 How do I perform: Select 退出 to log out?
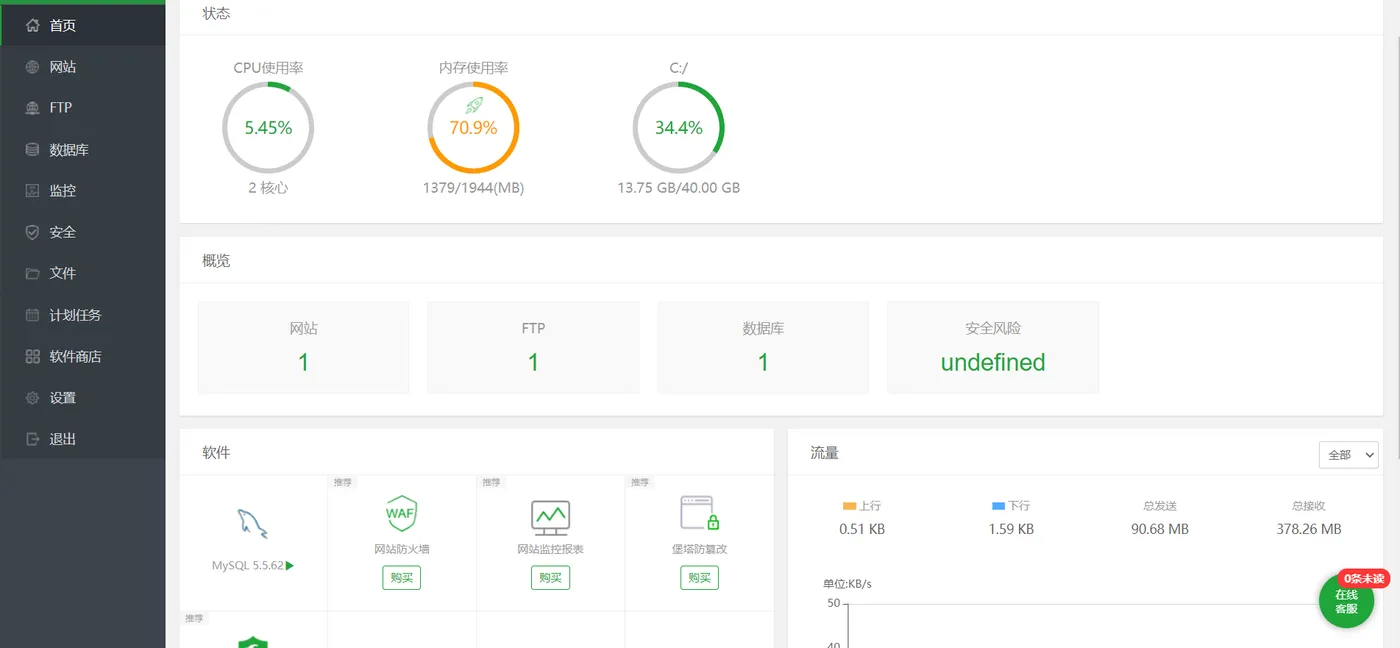tap(83, 439)
